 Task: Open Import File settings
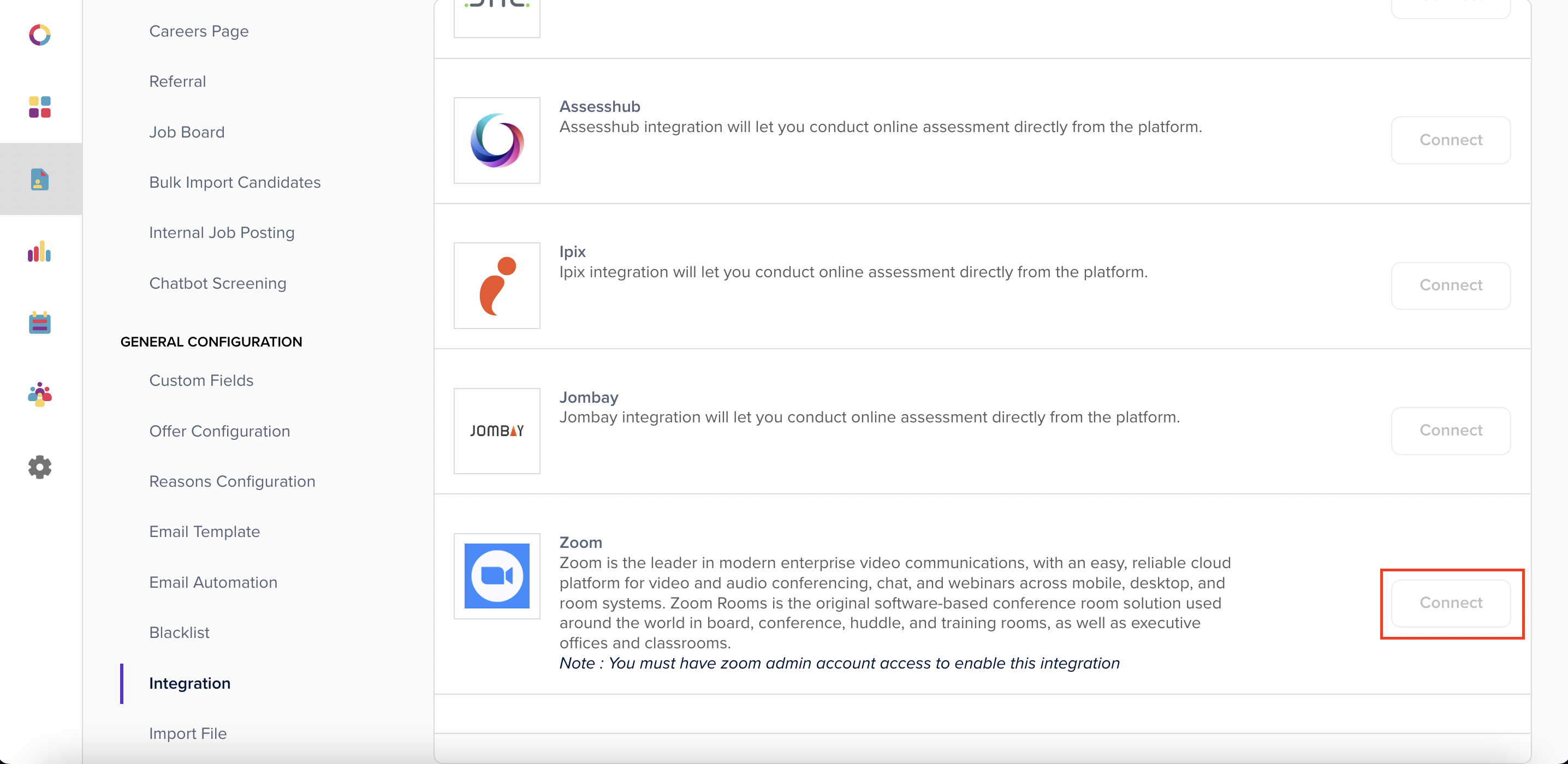point(187,733)
